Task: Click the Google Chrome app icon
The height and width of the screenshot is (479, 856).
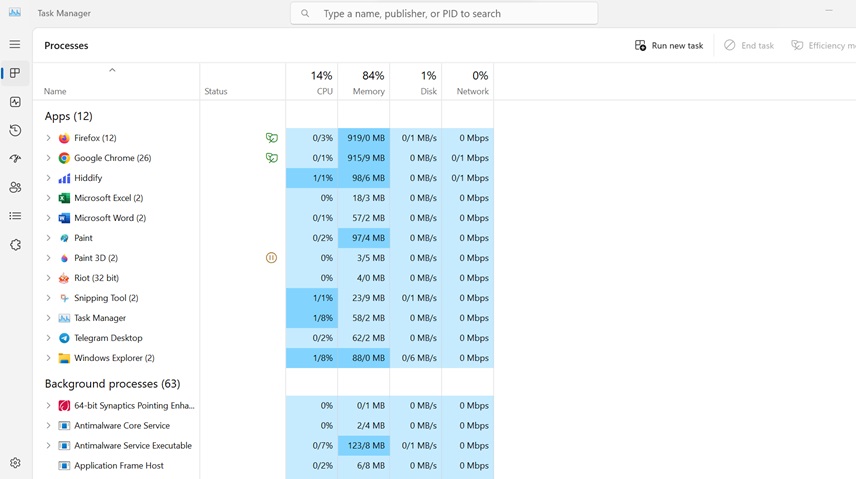Action: [x=64, y=158]
